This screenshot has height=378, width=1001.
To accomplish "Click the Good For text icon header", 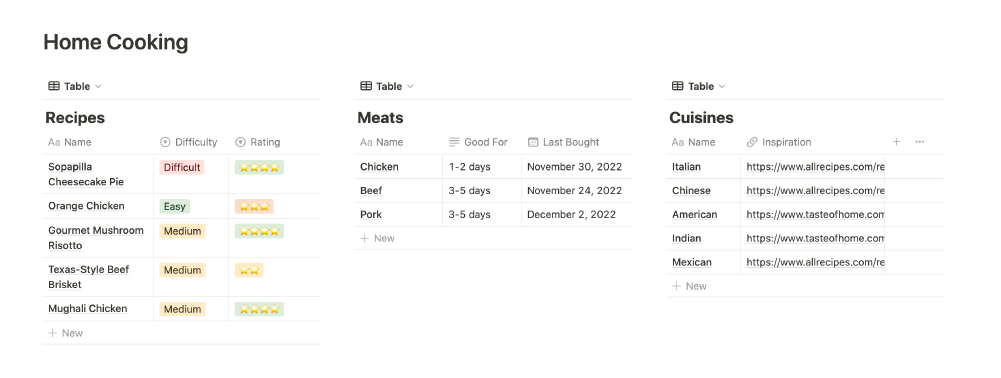I will [x=454, y=142].
